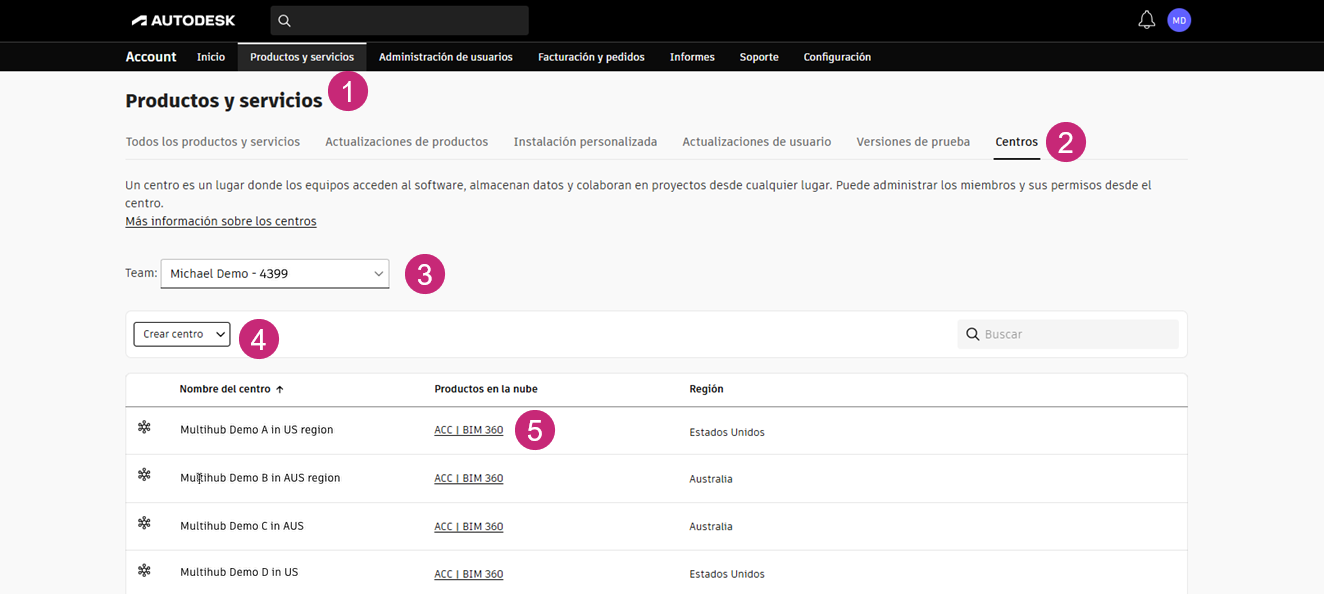
Task: Select Multihub Demo B in AUS region row
Action: (656, 479)
